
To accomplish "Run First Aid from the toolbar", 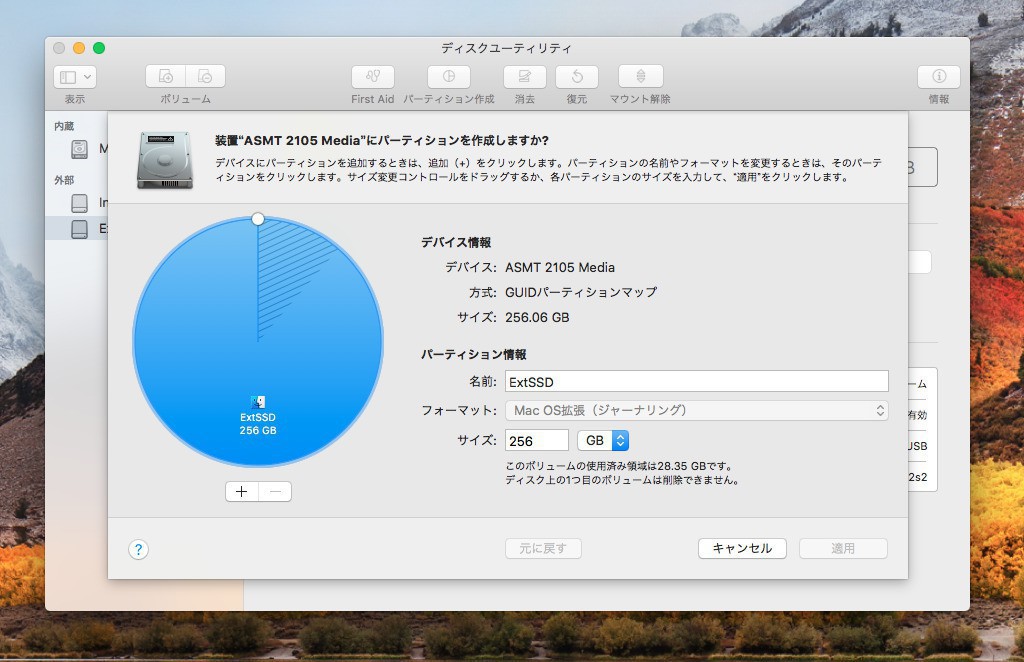I will [x=372, y=76].
